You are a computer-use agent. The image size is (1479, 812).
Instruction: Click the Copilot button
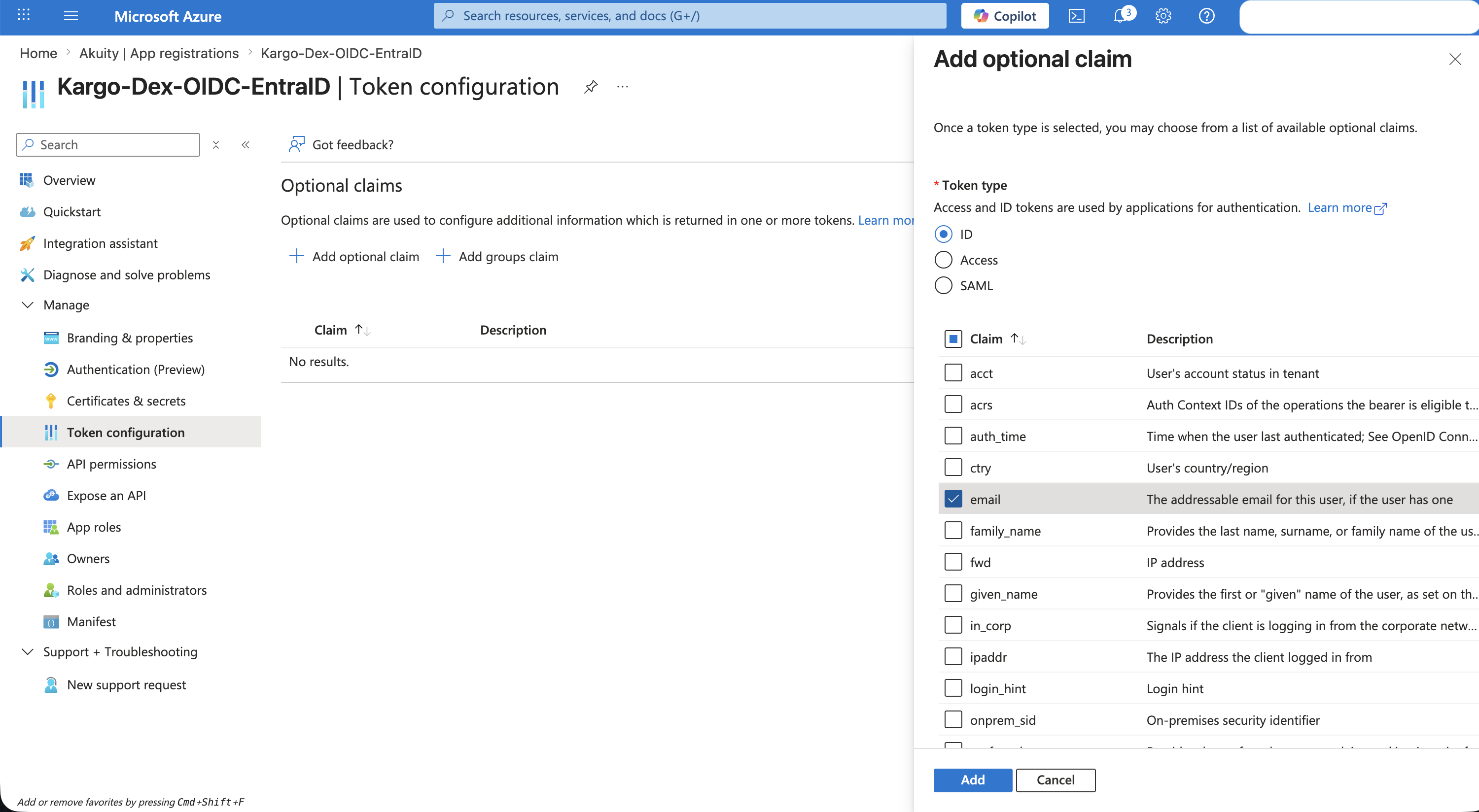pos(1005,16)
